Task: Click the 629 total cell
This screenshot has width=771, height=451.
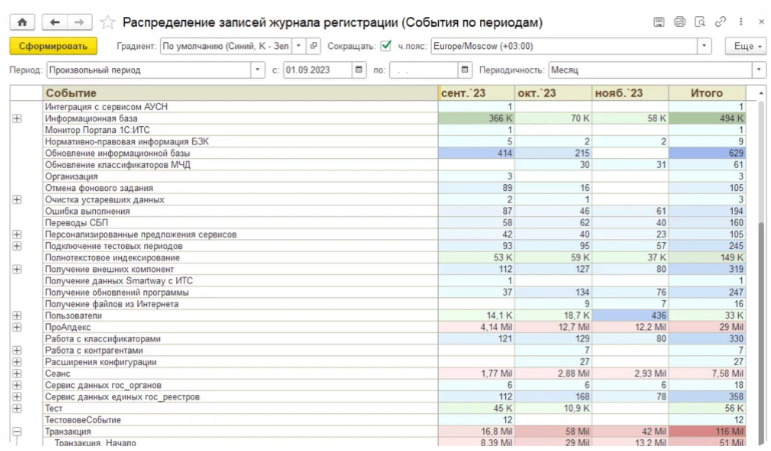Action: point(707,153)
